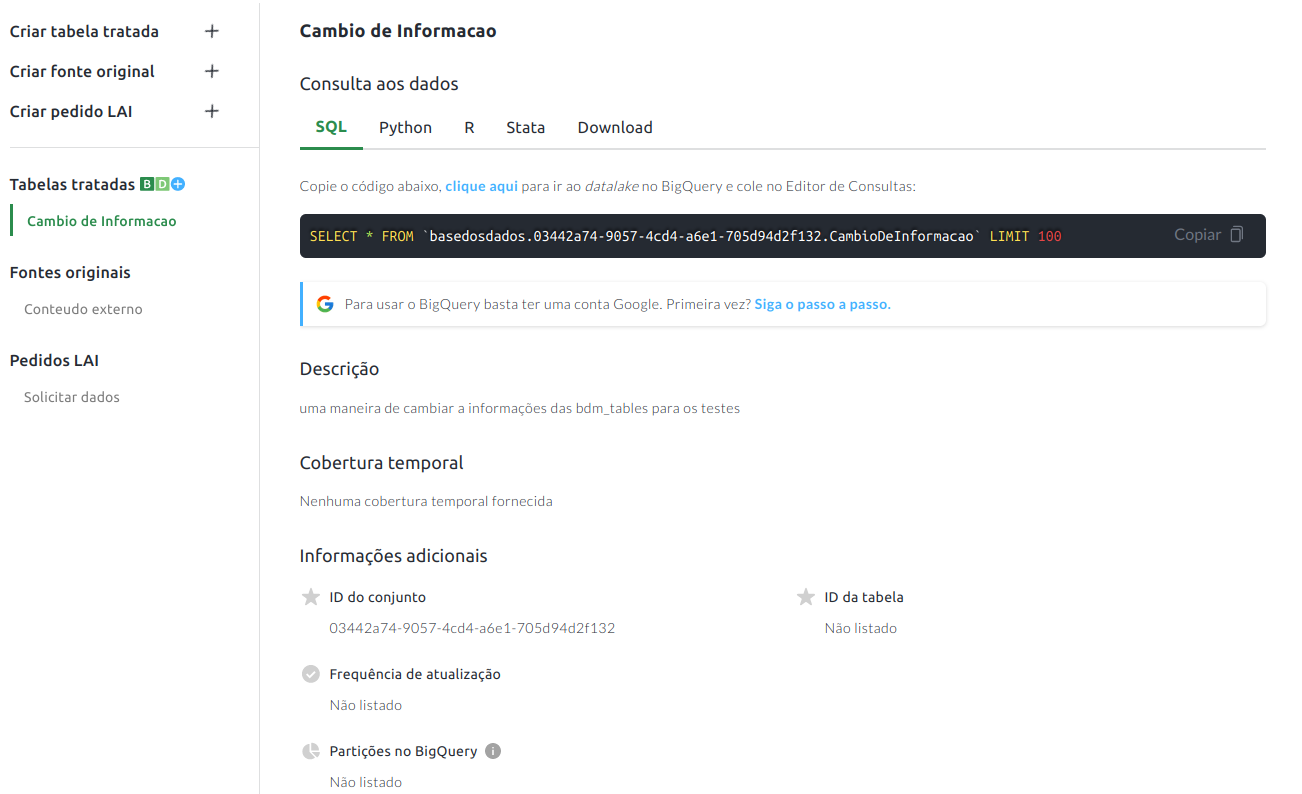Switch to the SQL tab
This screenshot has width=1302, height=794.
tap(331, 127)
